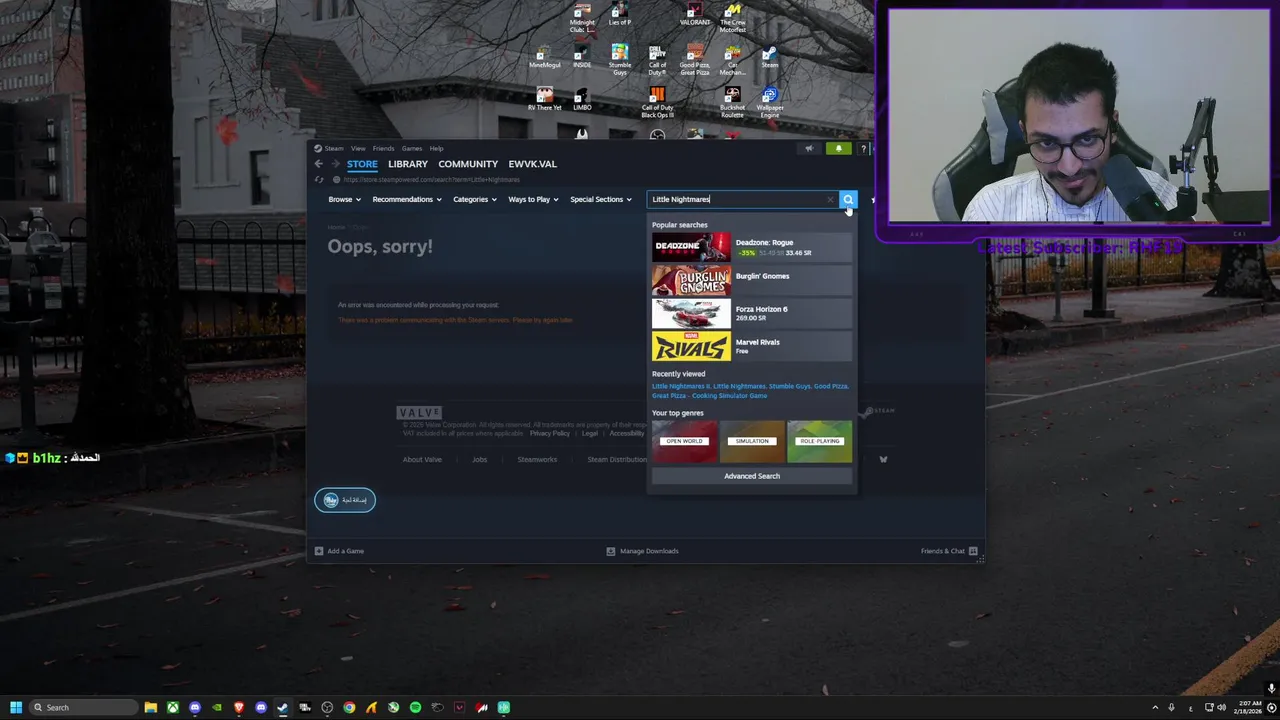Select the RV There Yet desktop shortcut
Image resolution: width=1280 pixels, height=720 pixels.
[x=545, y=99]
